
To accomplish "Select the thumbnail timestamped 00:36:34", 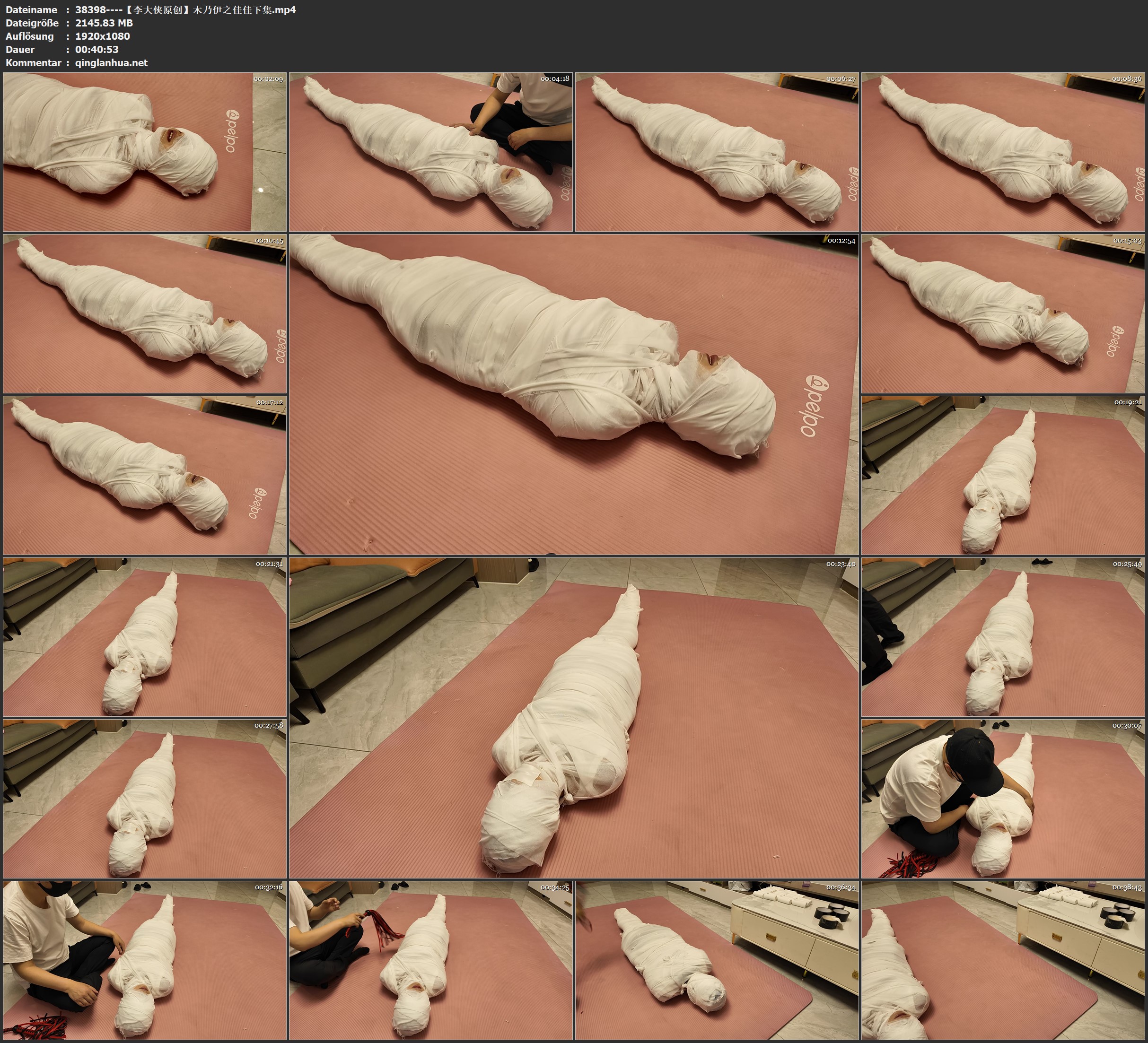I will tap(717, 960).
